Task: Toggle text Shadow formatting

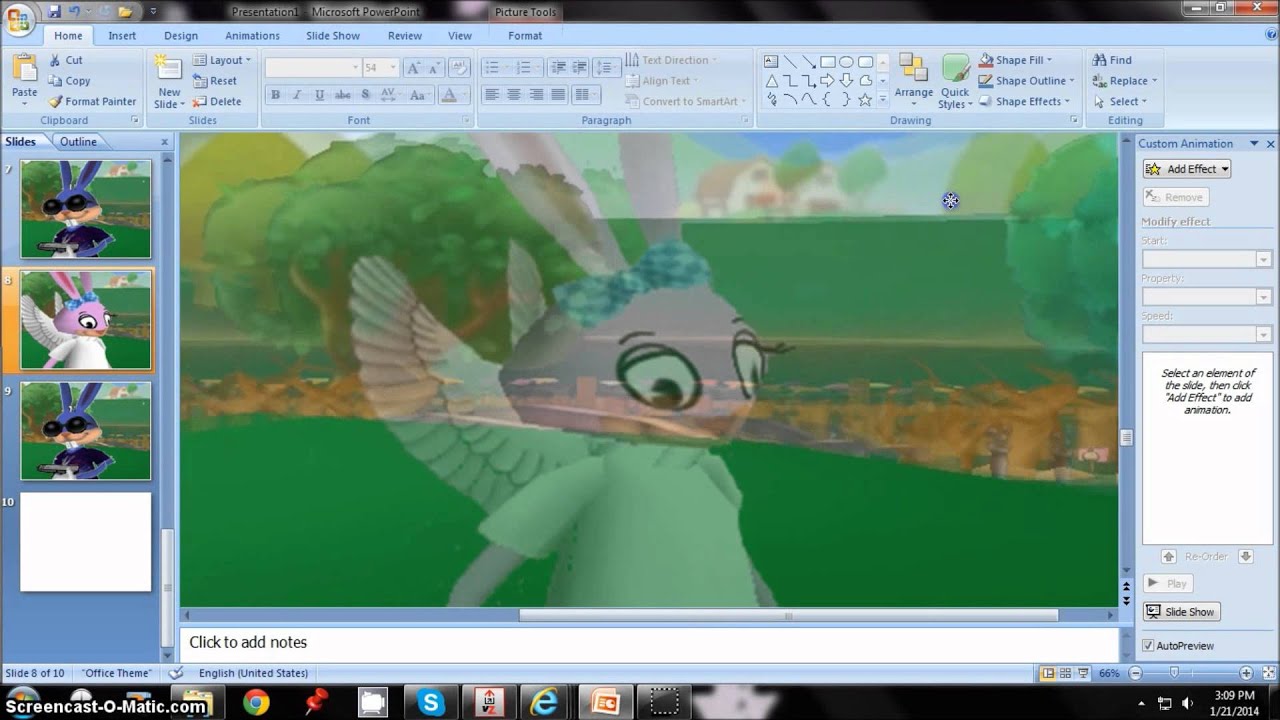Action: point(365,95)
